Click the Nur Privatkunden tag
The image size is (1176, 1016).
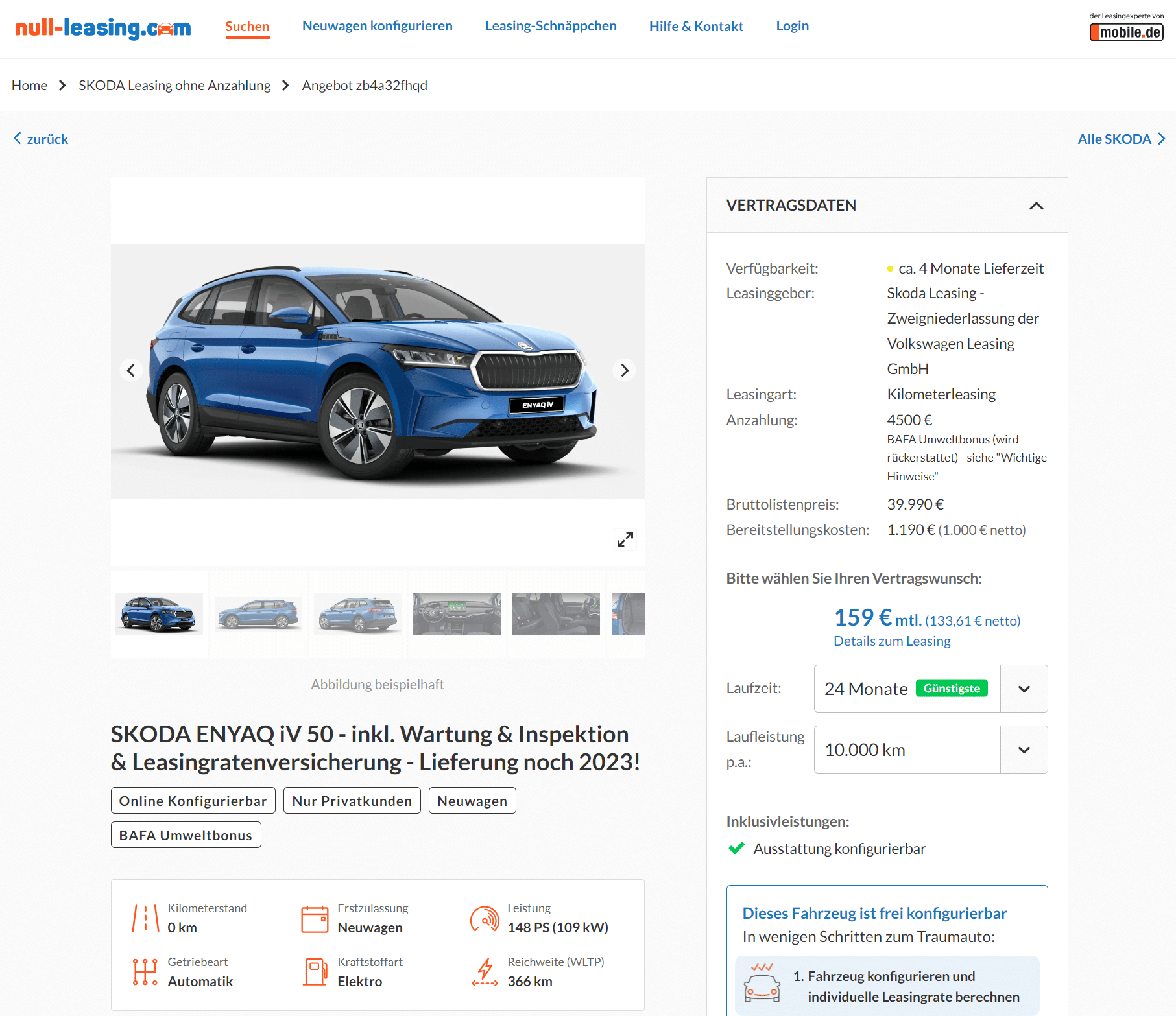(352, 801)
